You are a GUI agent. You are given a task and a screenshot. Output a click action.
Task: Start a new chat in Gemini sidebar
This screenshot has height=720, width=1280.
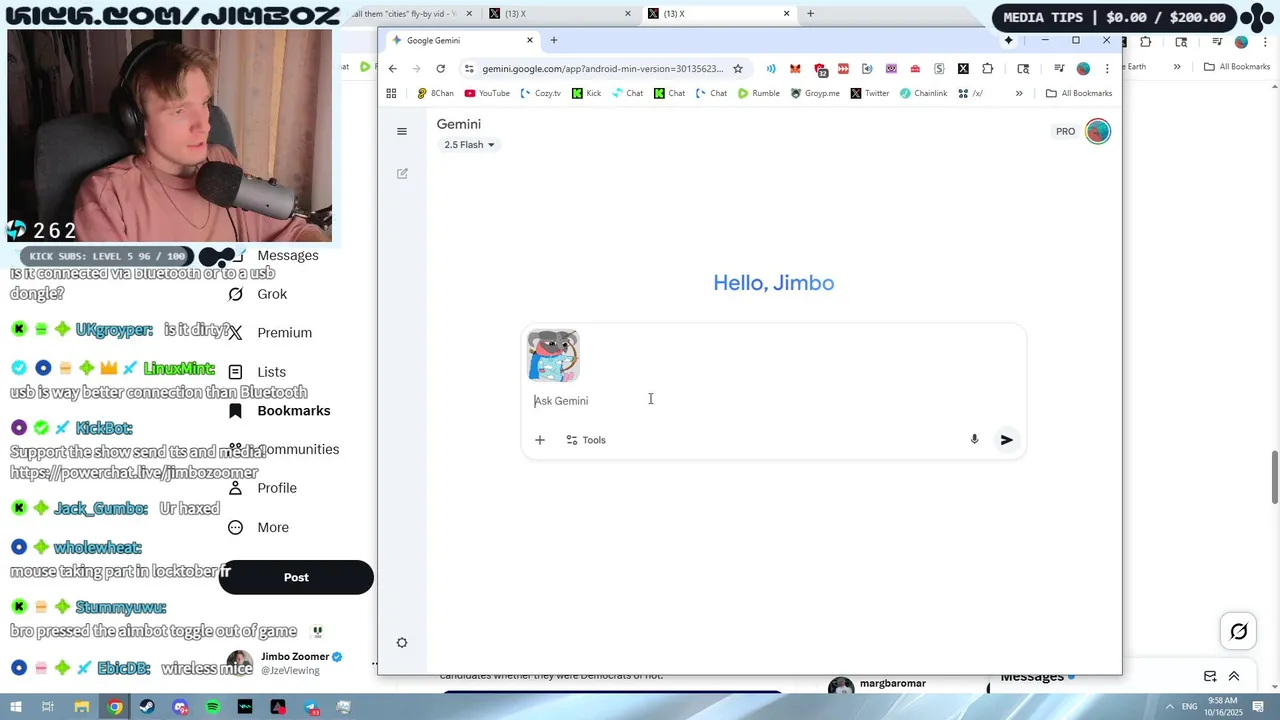pyautogui.click(x=402, y=174)
